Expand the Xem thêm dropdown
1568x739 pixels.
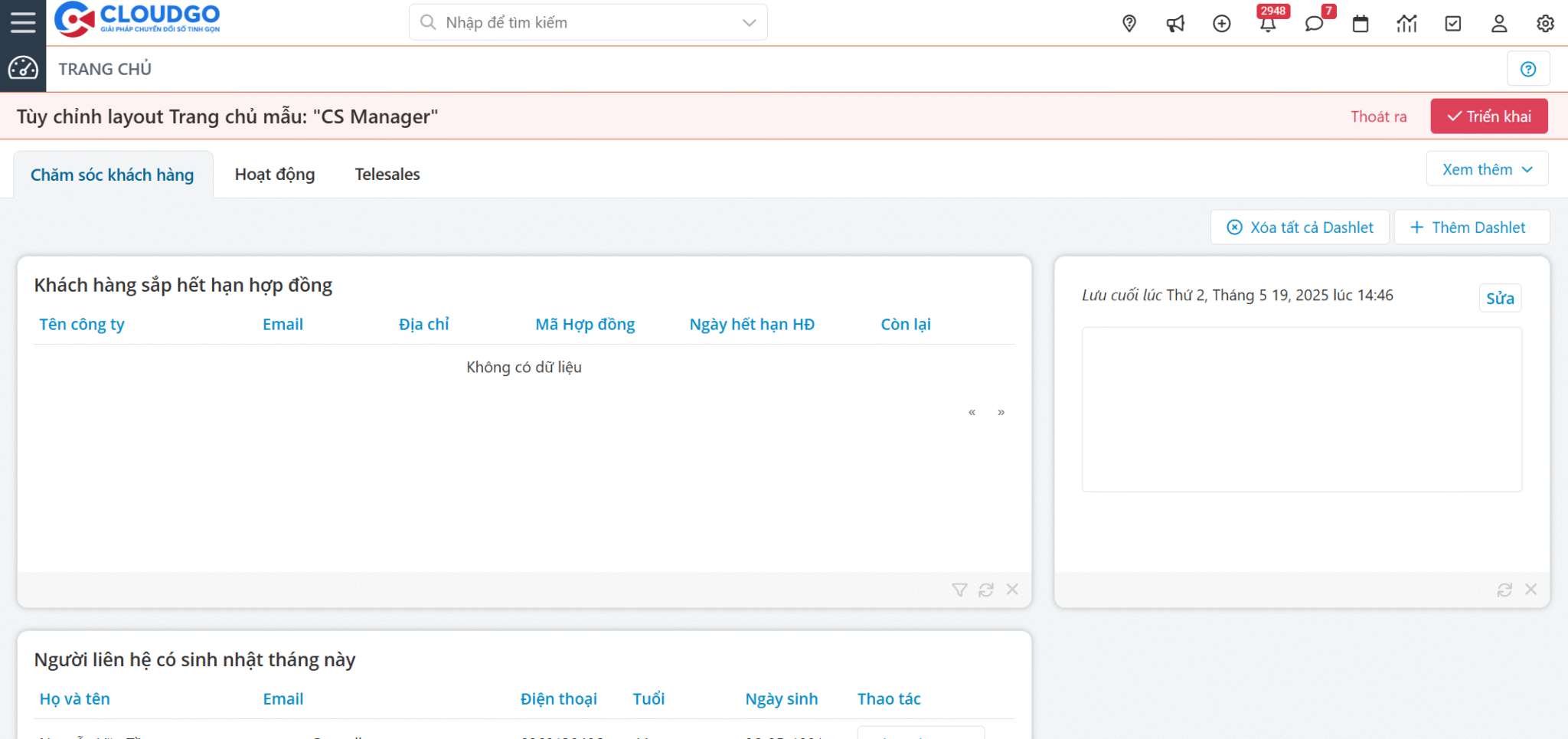[x=1487, y=169]
